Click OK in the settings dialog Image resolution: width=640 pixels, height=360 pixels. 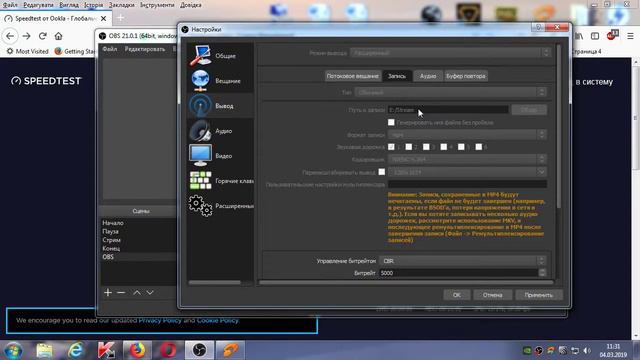(x=457, y=295)
